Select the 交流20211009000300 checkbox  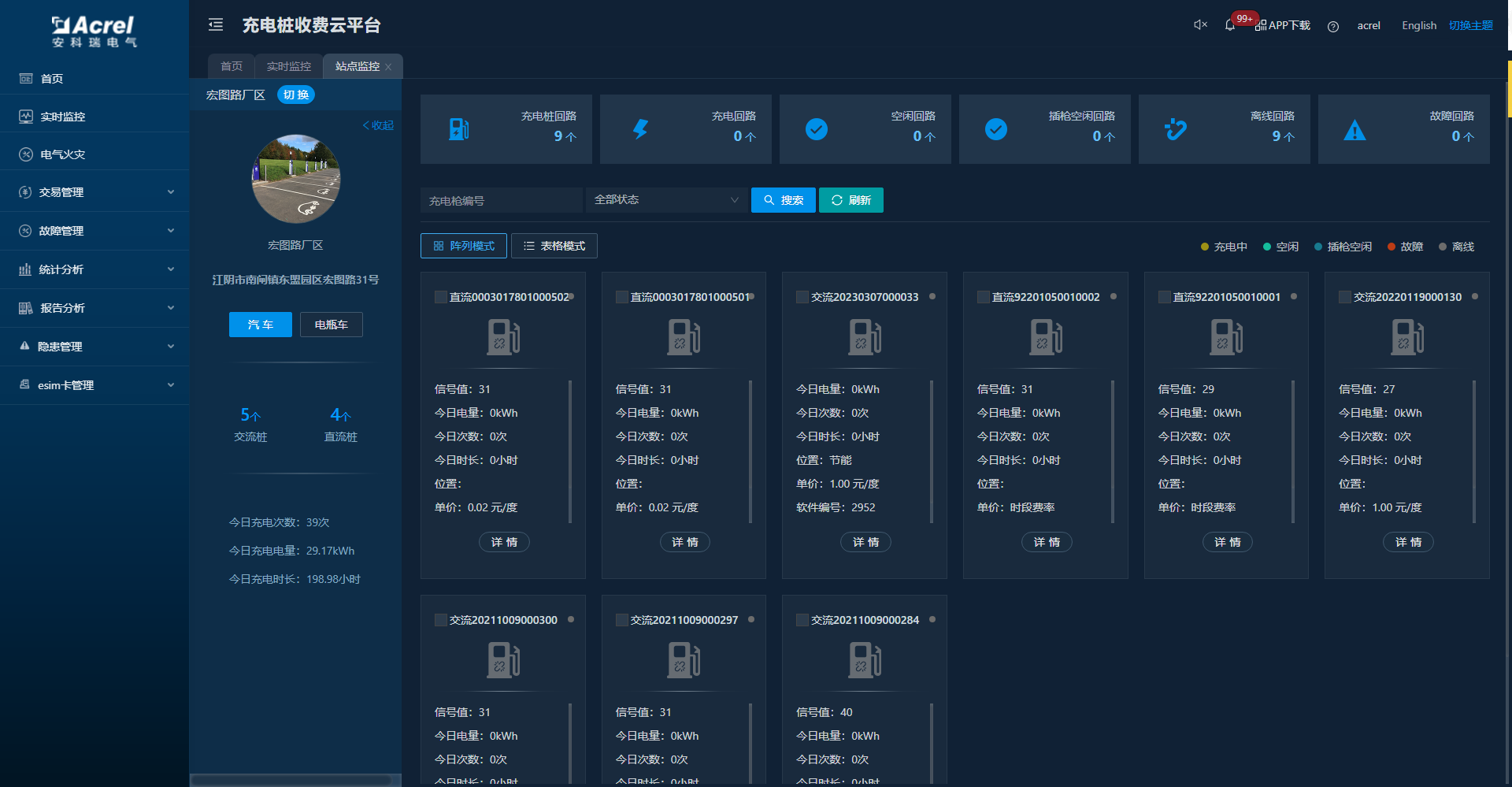tap(441, 620)
